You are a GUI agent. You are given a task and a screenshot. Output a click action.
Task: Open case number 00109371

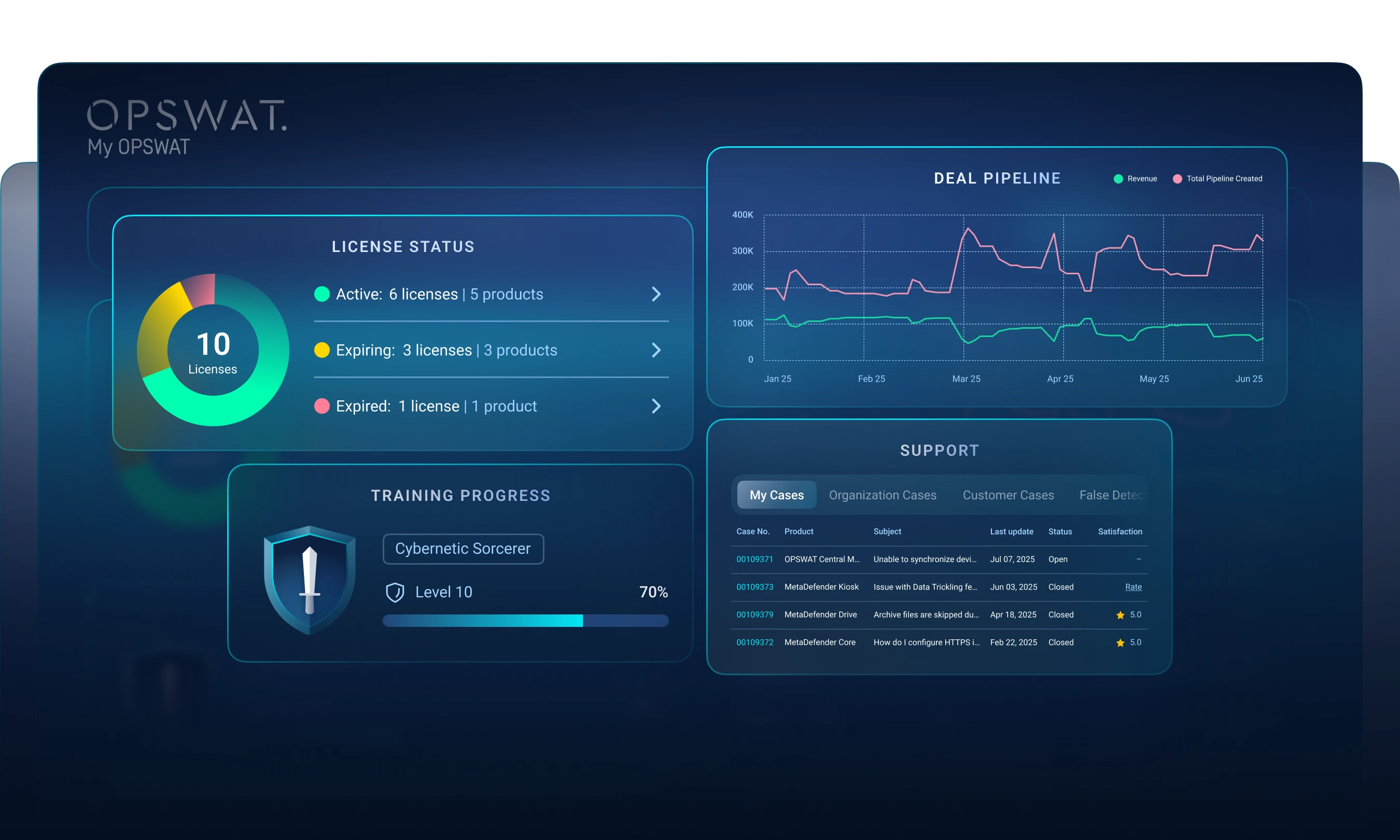tap(754, 559)
